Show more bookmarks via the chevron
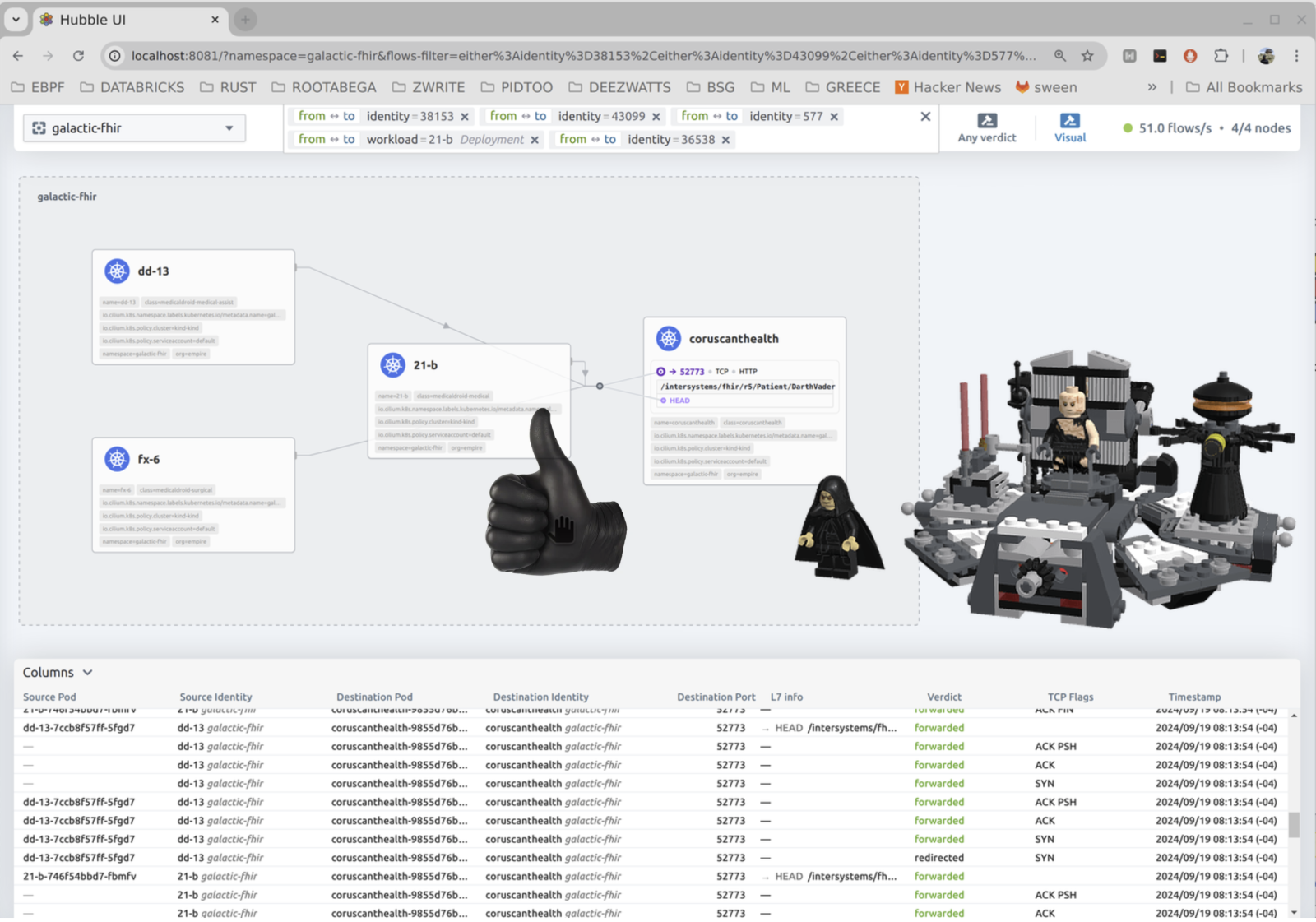Viewport: 1316px width, 922px height. [x=1151, y=87]
